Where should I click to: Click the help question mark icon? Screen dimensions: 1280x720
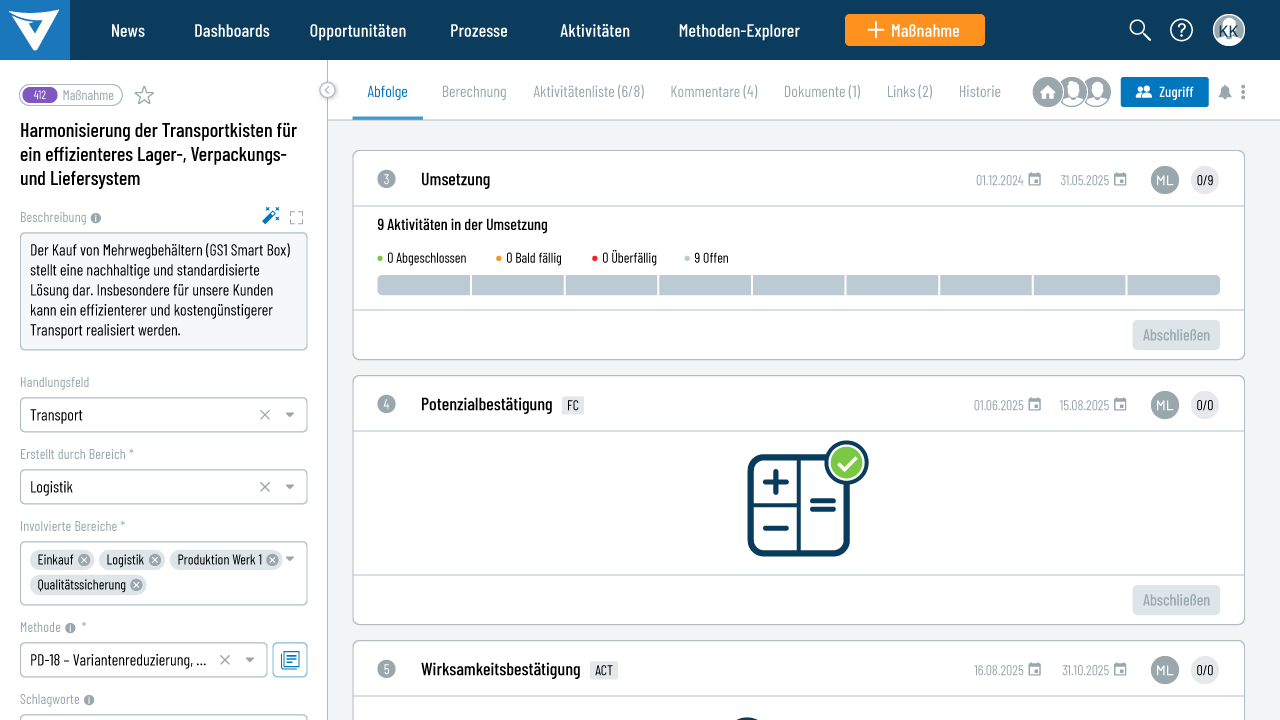click(1181, 30)
